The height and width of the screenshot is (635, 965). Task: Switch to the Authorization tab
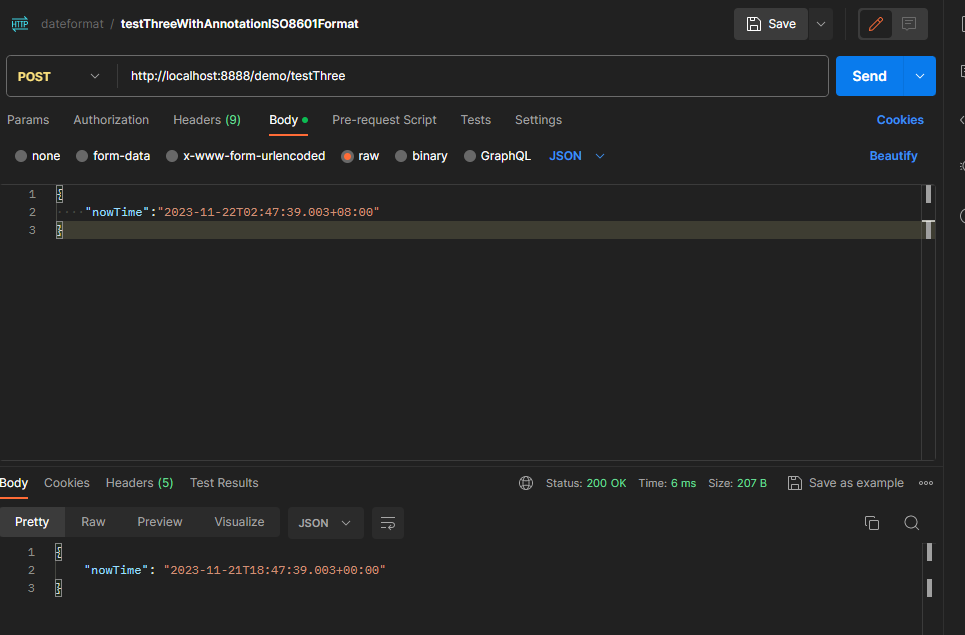[111, 120]
